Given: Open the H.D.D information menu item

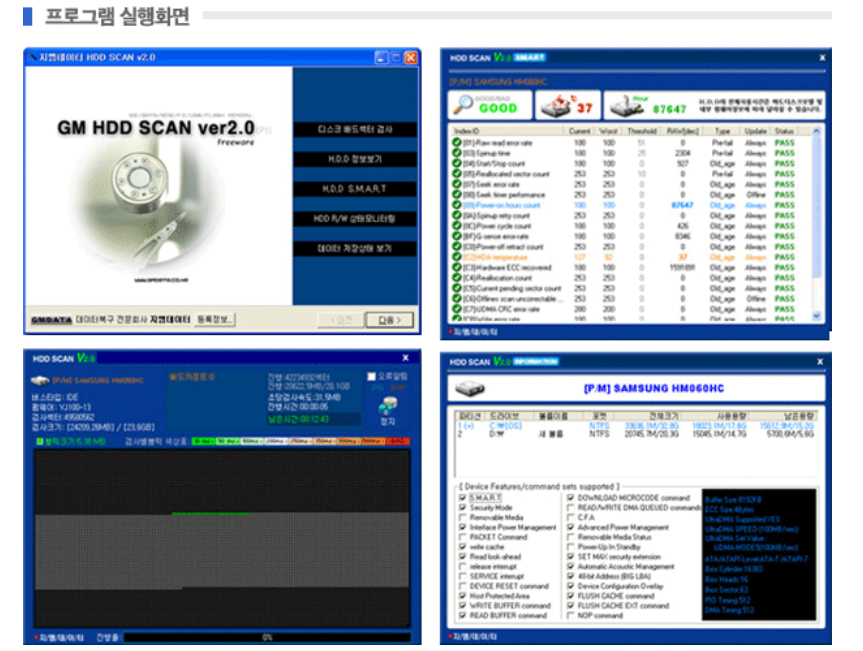Looking at the screenshot, I should coord(355,159).
